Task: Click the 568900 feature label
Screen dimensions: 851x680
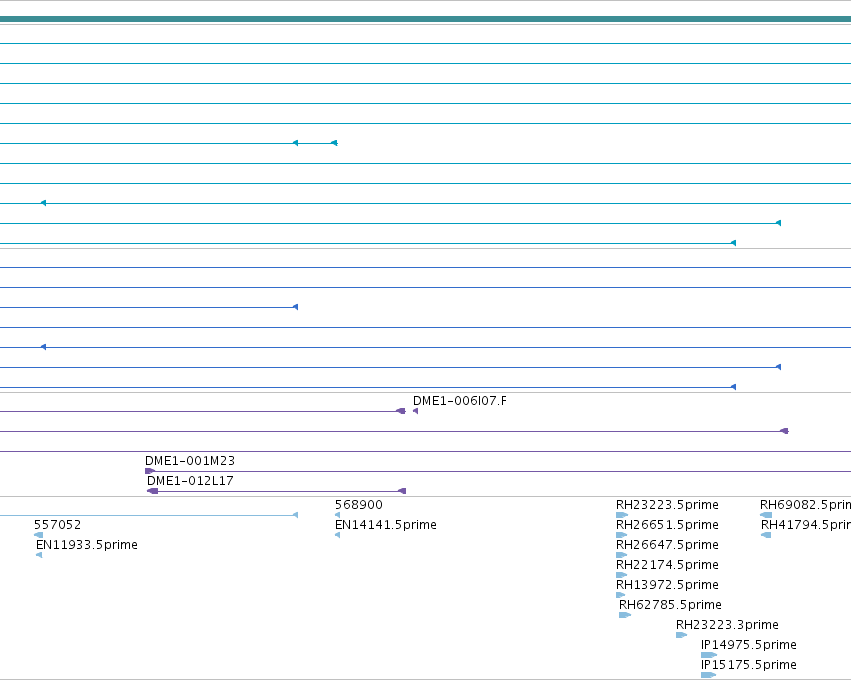Action: coord(359,505)
